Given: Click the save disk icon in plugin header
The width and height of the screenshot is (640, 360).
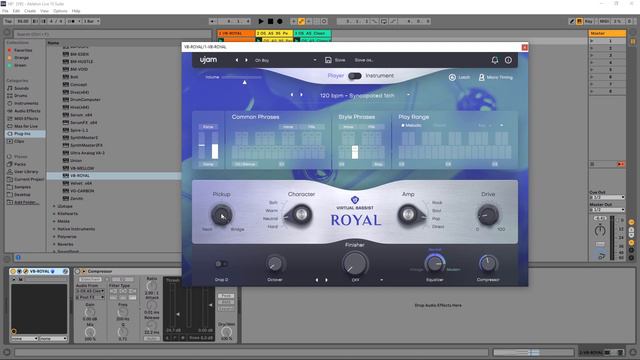Looking at the screenshot, I should (x=328, y=60).
